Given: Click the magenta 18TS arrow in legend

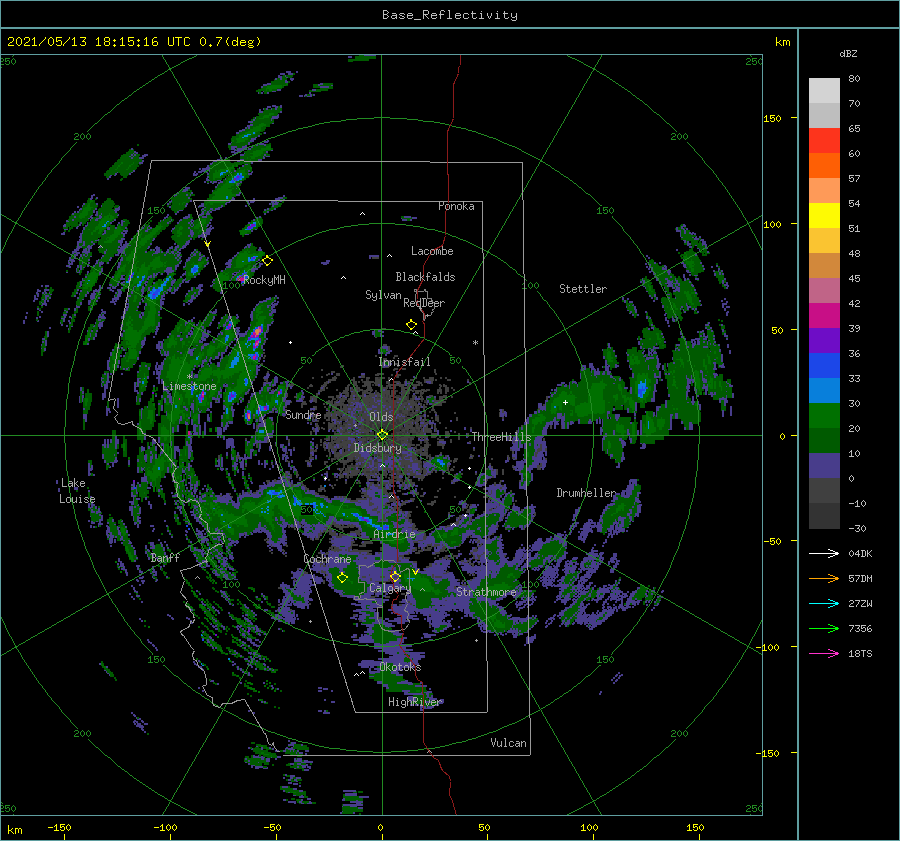Looking at the screenshot, I should 824,653.
